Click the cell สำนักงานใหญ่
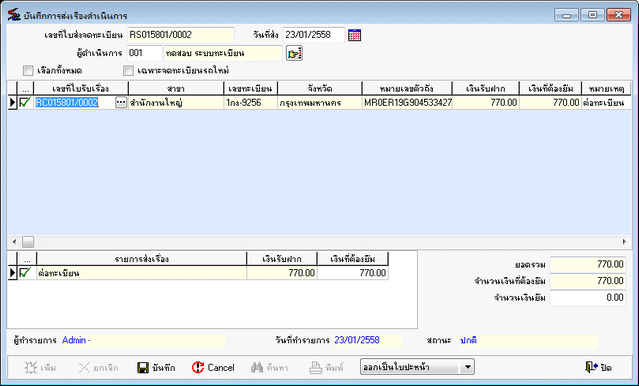This screenshot has width=639, height=386. pos(176,103)
